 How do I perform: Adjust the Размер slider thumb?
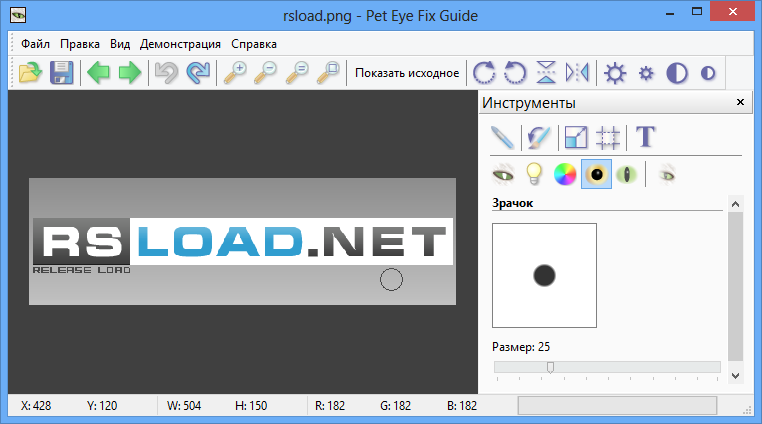point(550,367)
